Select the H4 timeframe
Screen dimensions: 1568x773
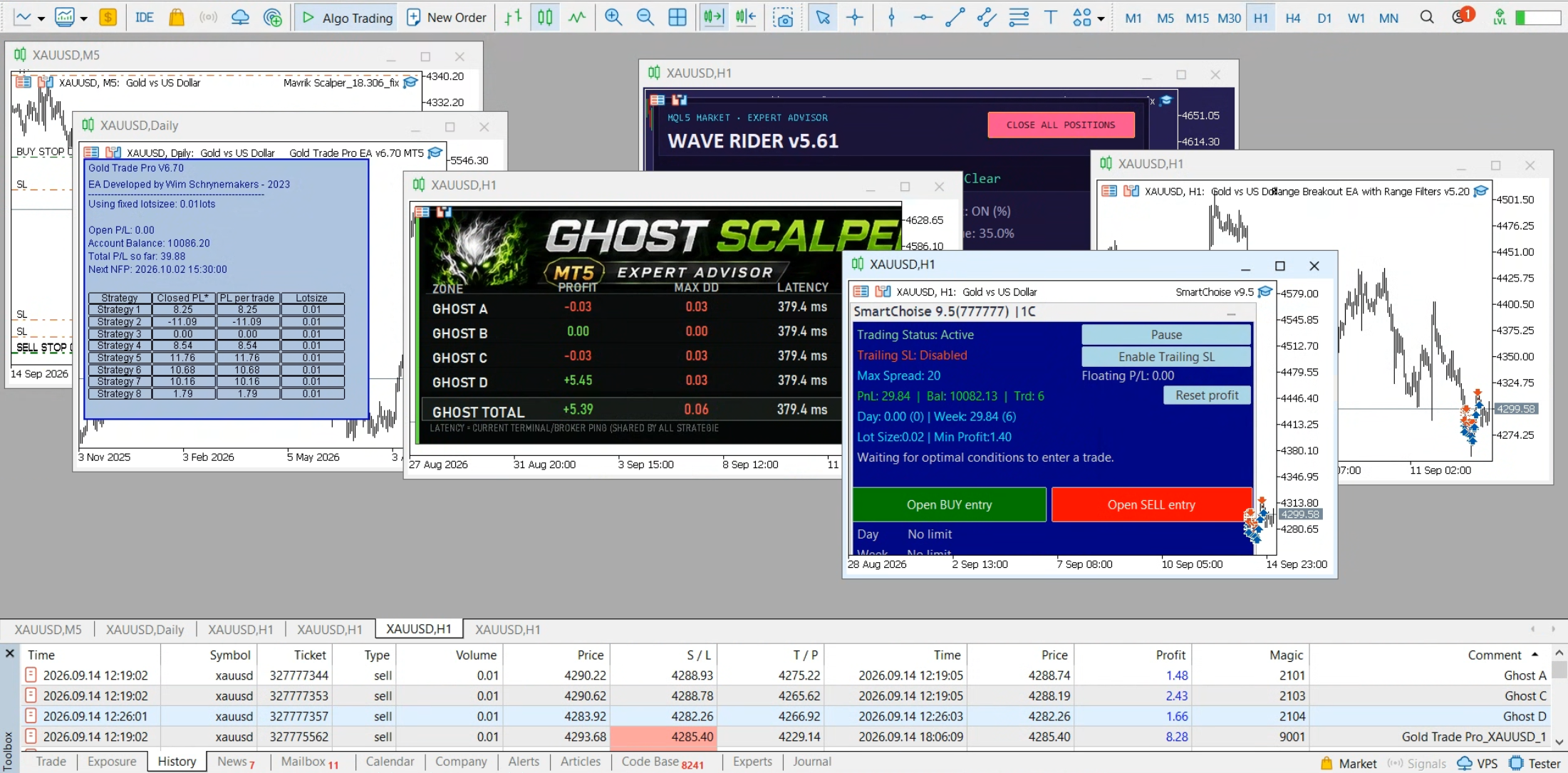pyautogui.click(x=1292, y=18)
